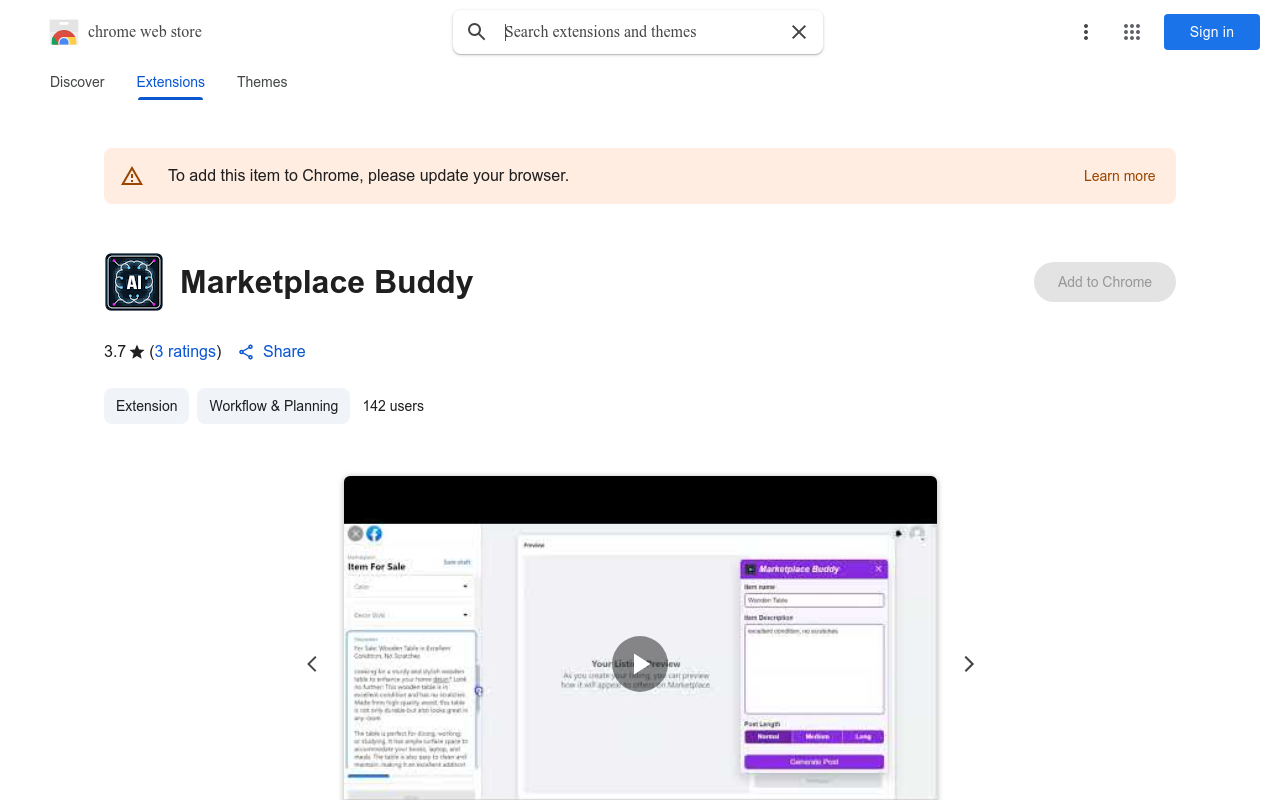Open the Themes tab

262,82
